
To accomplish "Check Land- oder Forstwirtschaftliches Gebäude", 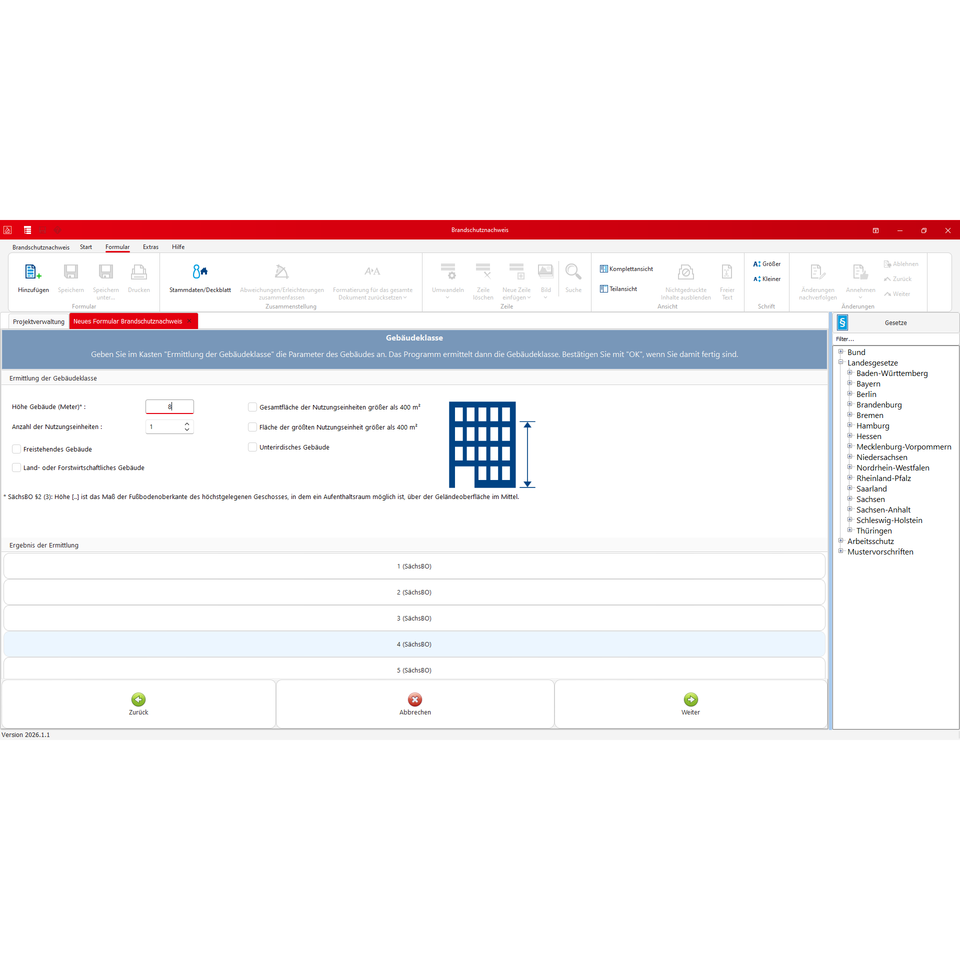I will point(17,467).
